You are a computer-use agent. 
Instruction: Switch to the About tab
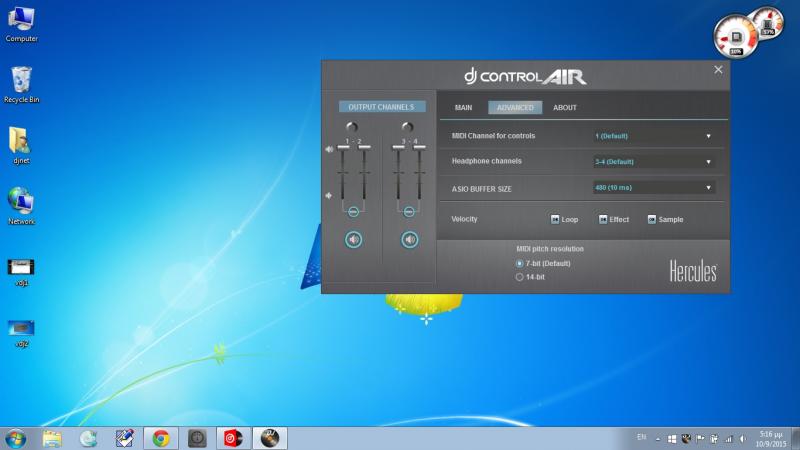pyautogui.click(x=565, y=107)
